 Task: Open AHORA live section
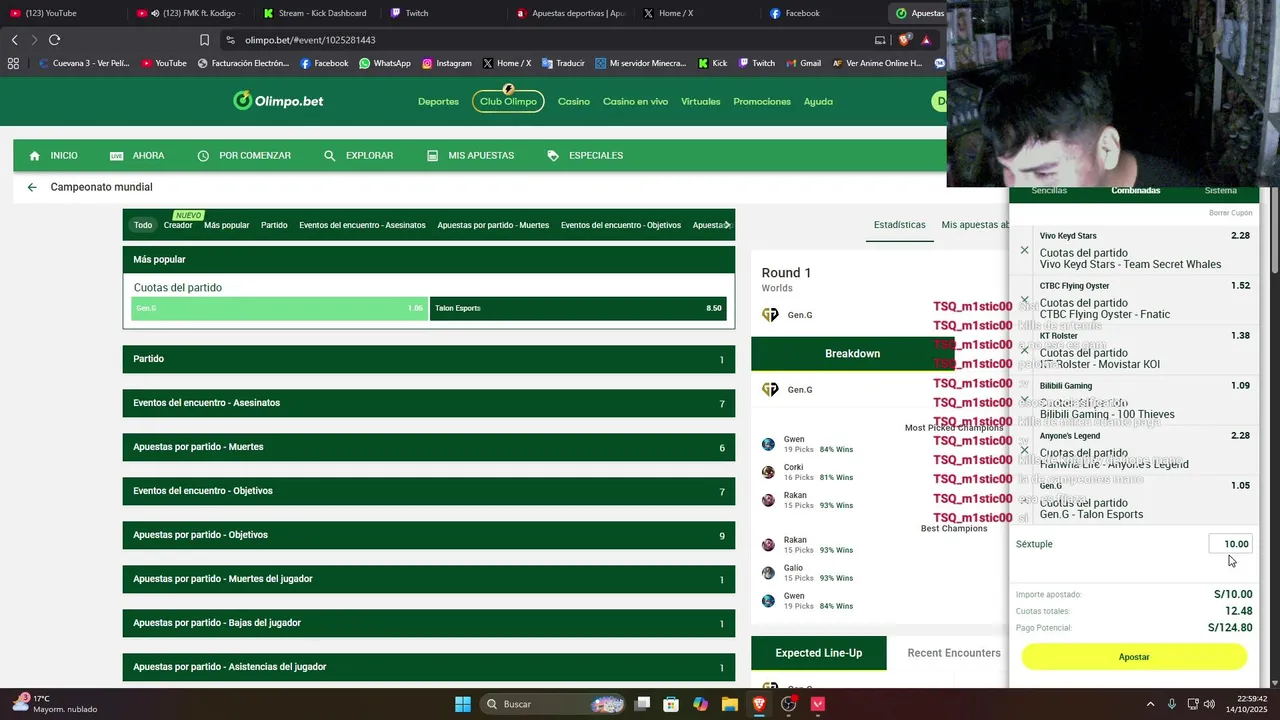point(137,156)
